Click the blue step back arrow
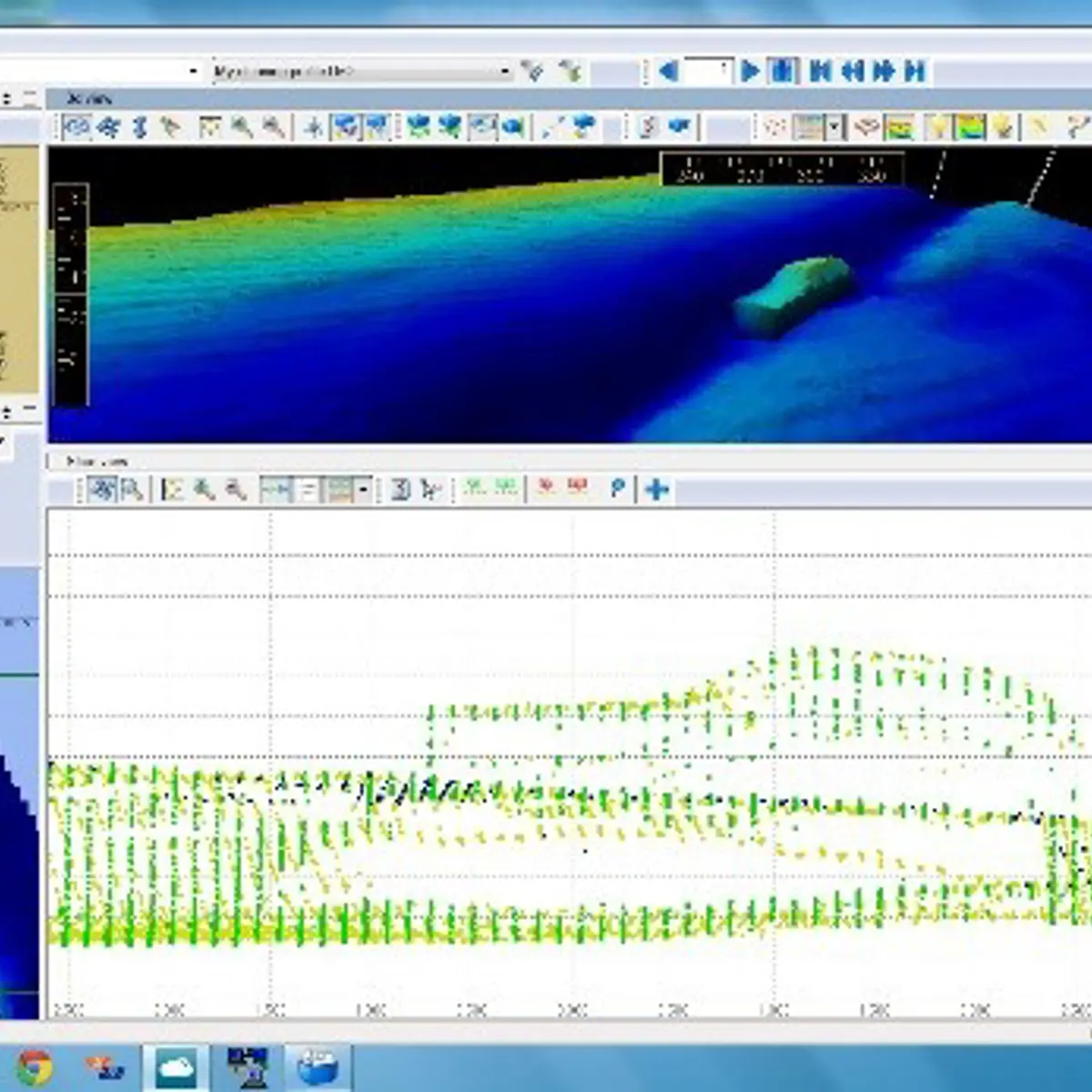Image resolution: width=1092 pixels, height=1092 pixels. pos(669,71)
